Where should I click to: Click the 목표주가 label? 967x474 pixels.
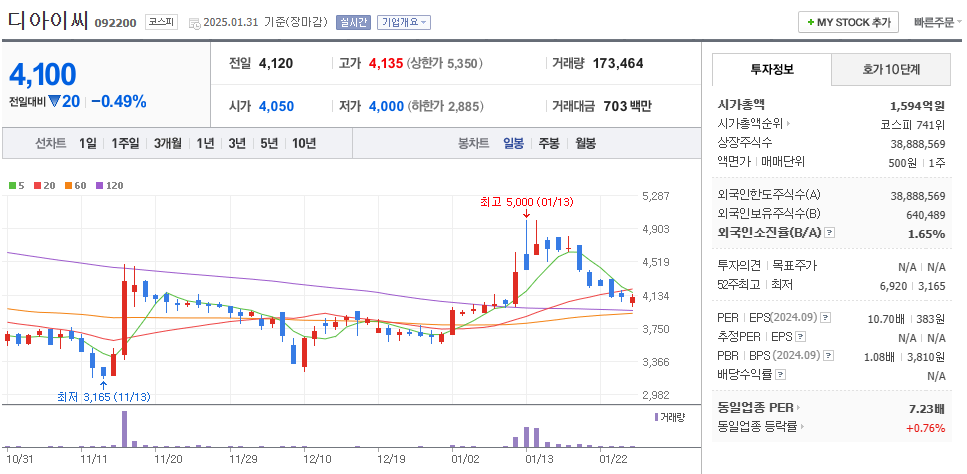(795, 266)
